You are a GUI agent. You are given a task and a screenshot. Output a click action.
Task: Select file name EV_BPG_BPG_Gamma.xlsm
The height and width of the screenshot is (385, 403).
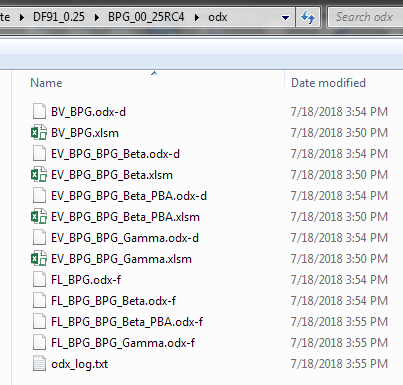point(121,259)
